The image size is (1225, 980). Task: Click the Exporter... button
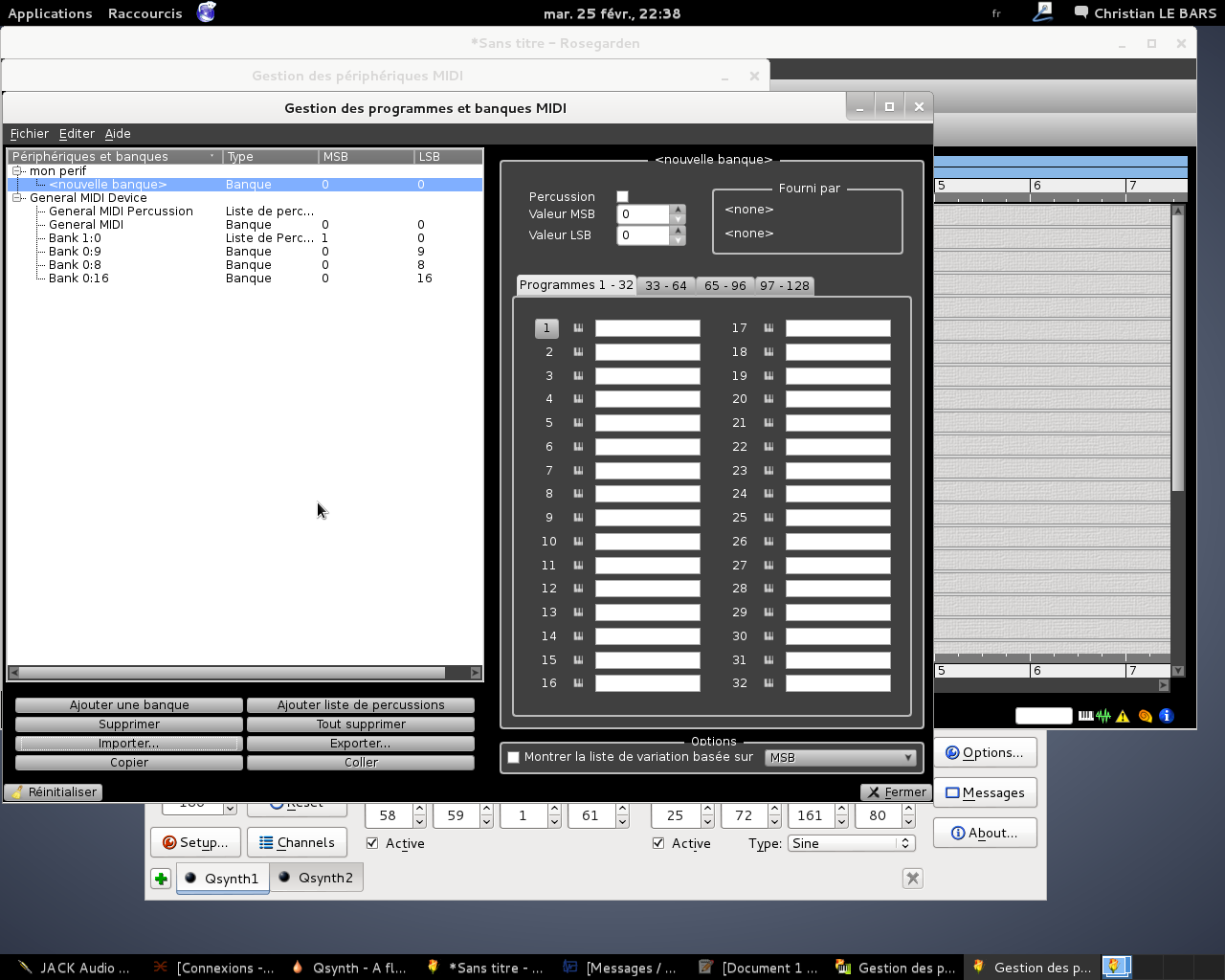361,744
